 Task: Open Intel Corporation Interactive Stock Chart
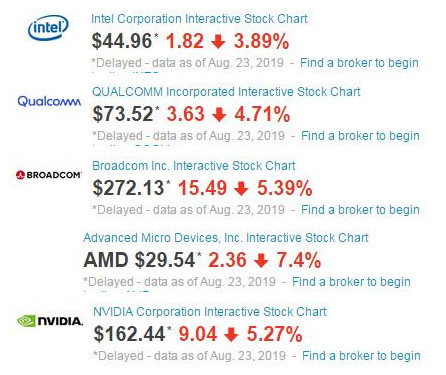(199, 19)
